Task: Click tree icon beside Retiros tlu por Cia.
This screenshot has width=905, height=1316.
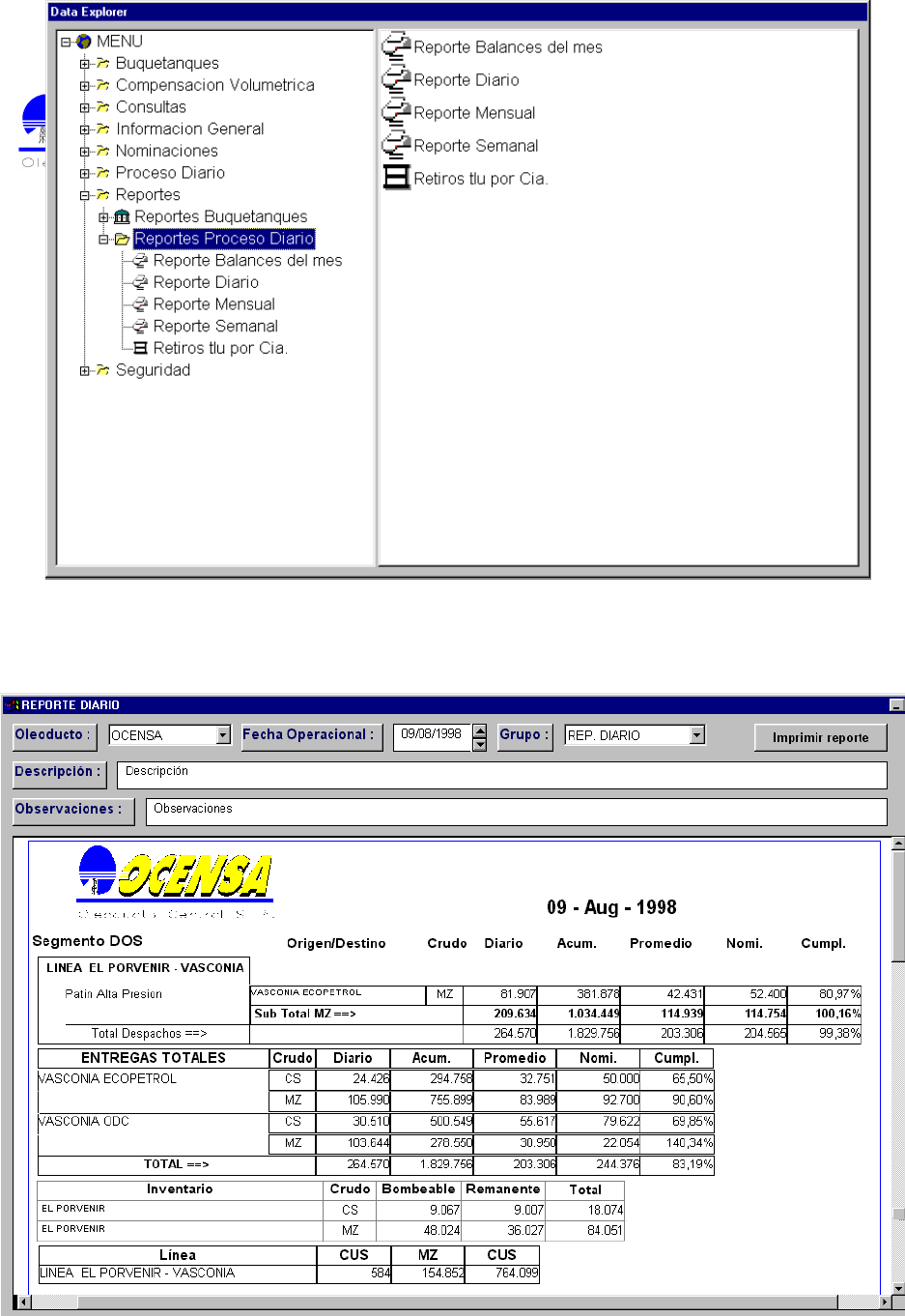Action: pyautogui.click(x=140, y=348)
